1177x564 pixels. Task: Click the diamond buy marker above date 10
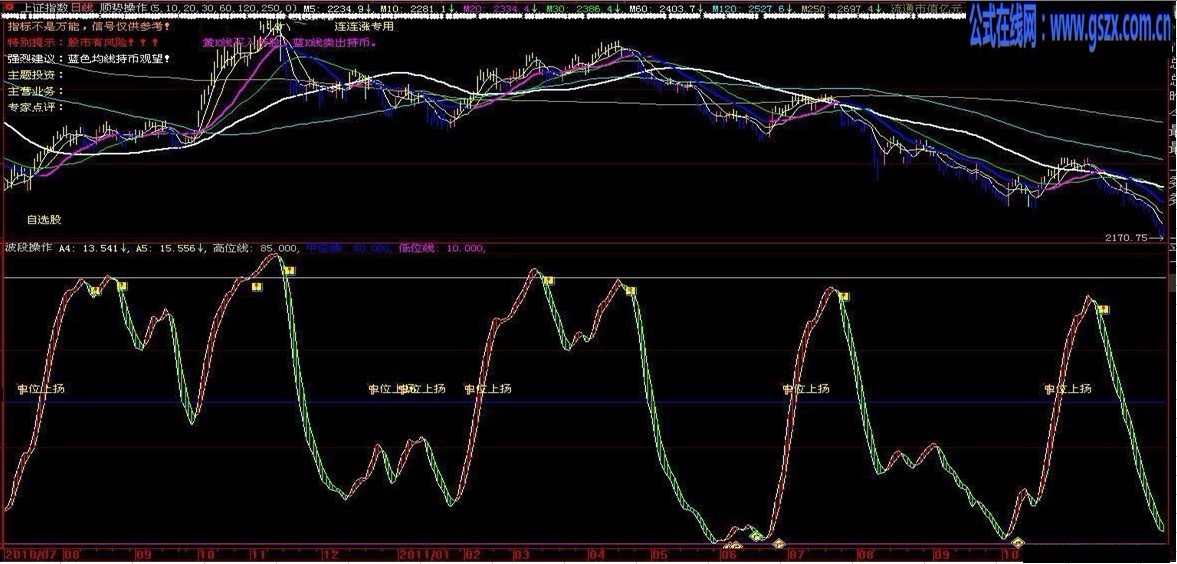coord(1017,543)
